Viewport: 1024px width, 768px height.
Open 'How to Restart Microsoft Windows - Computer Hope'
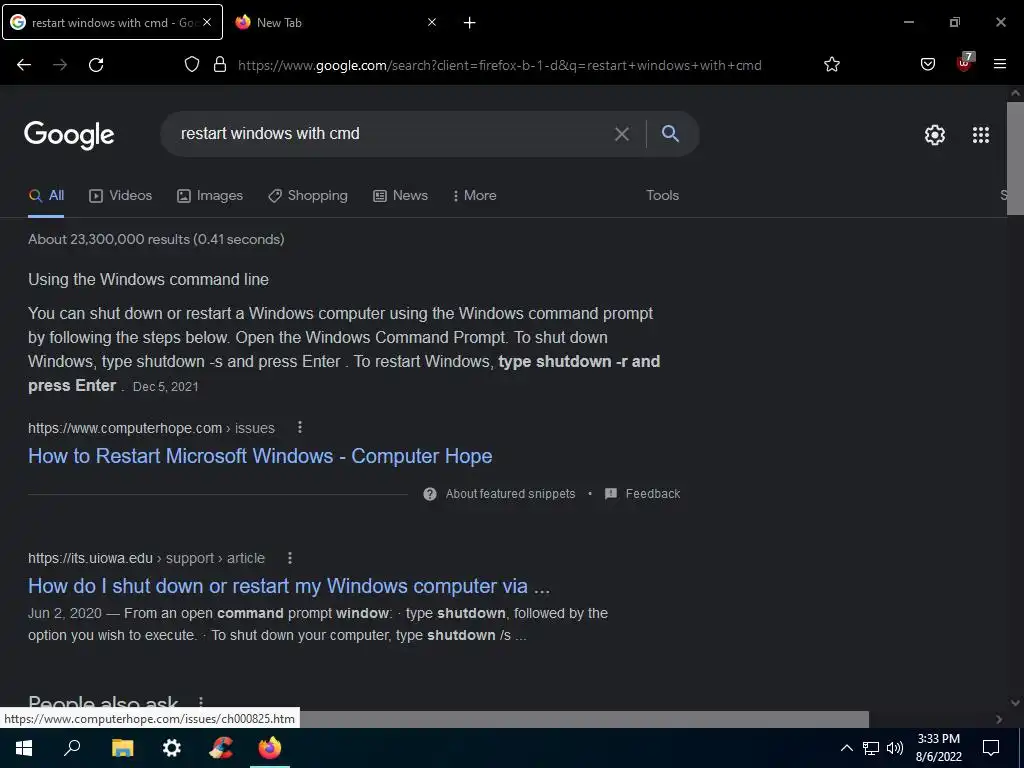[x=260, y=456]
